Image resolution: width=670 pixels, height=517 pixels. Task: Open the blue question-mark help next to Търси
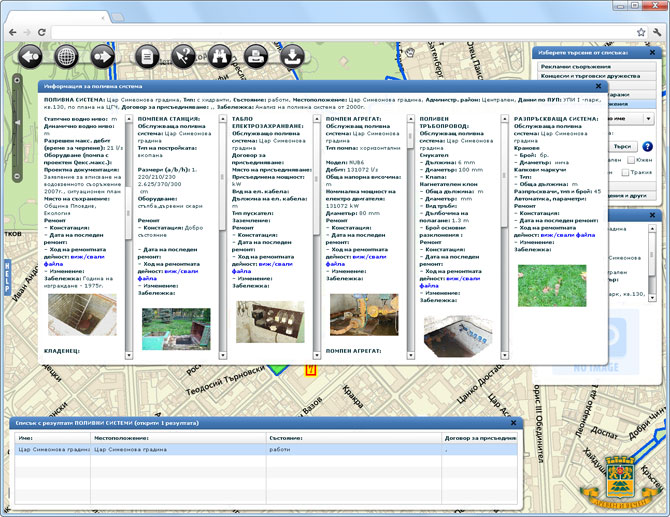647,147
